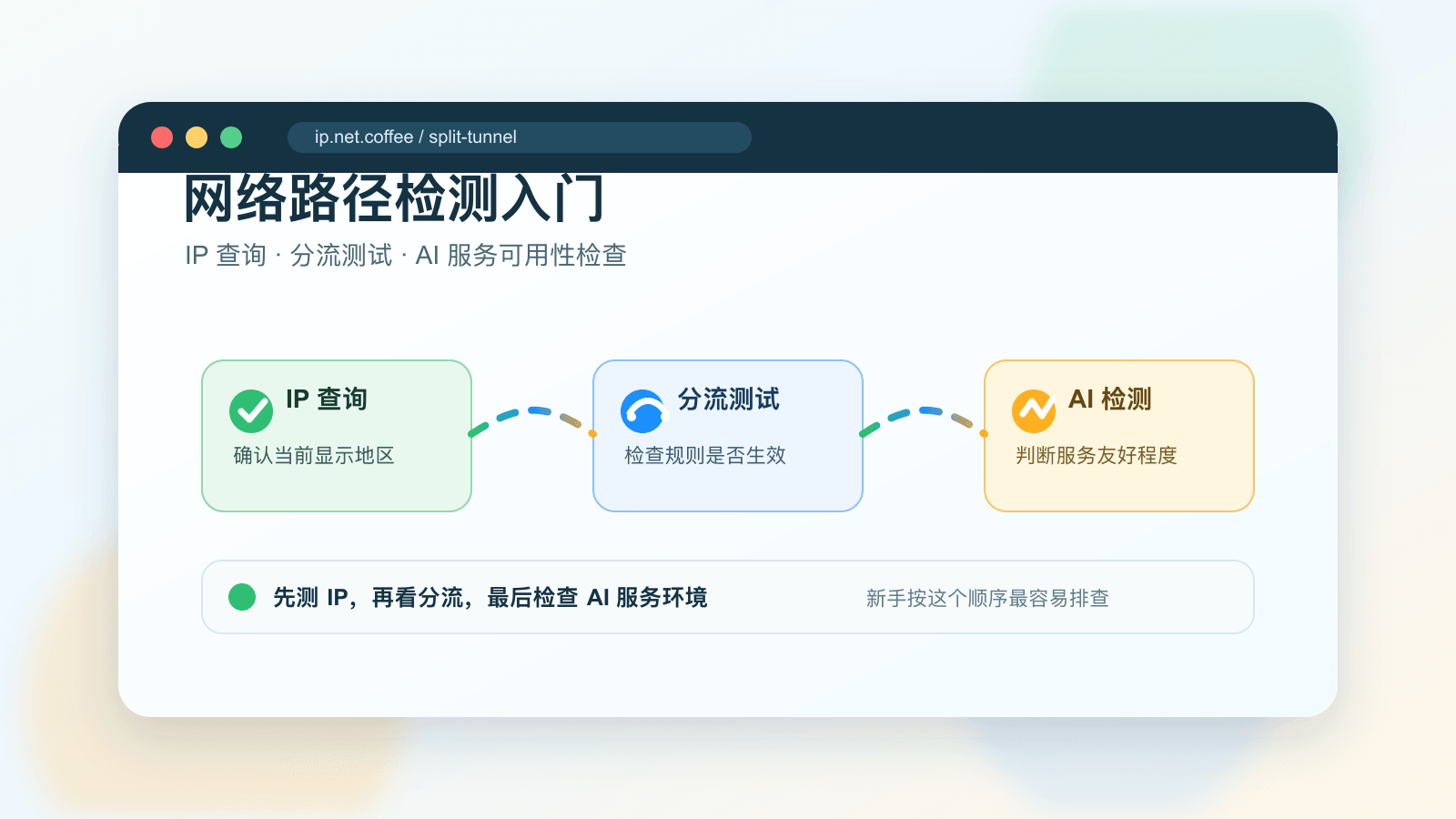Click the green dot in the bottom tip bar
The width and height of the screenshot is (1456, 819).
click(x=242, y=597)
